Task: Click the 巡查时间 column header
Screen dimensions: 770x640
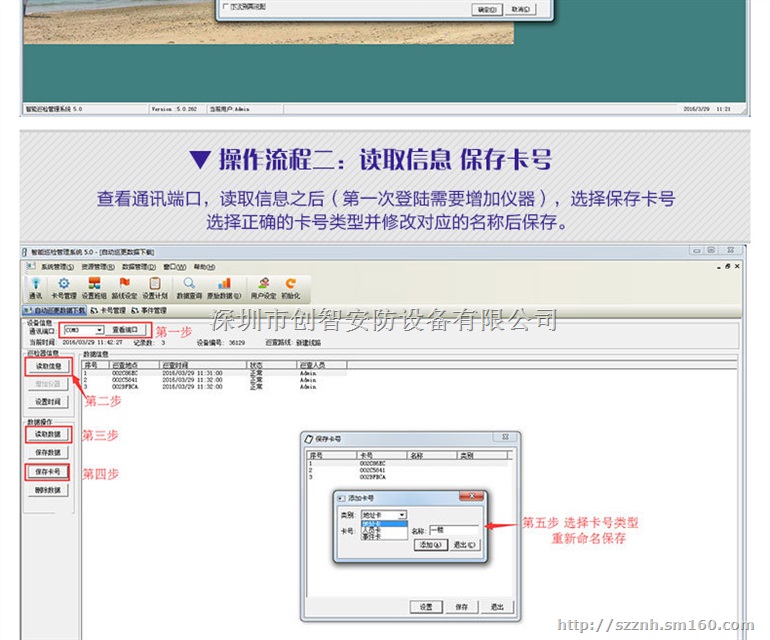Action: point(203,365)
